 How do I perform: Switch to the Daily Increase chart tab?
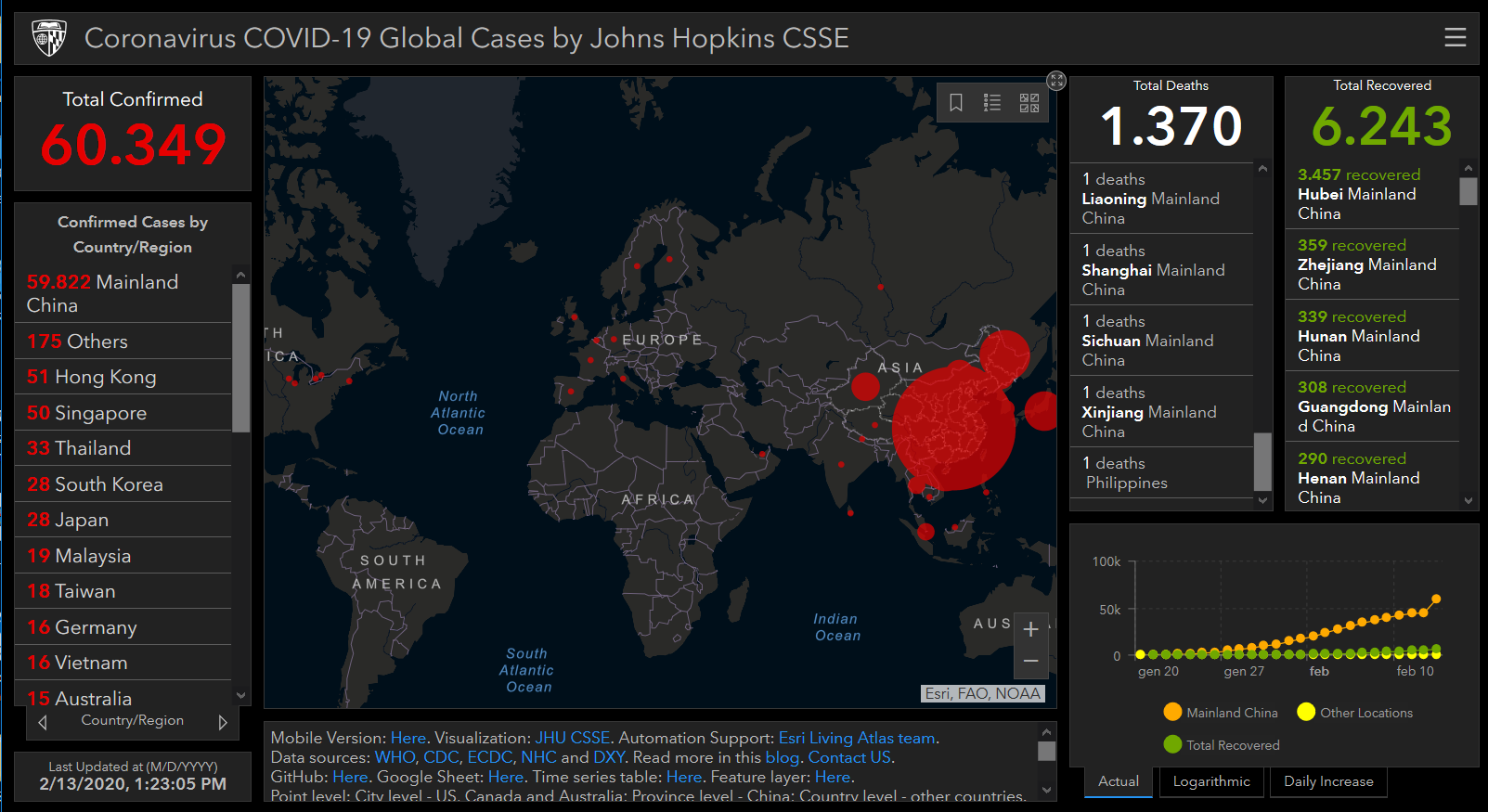click(1328, 781)
